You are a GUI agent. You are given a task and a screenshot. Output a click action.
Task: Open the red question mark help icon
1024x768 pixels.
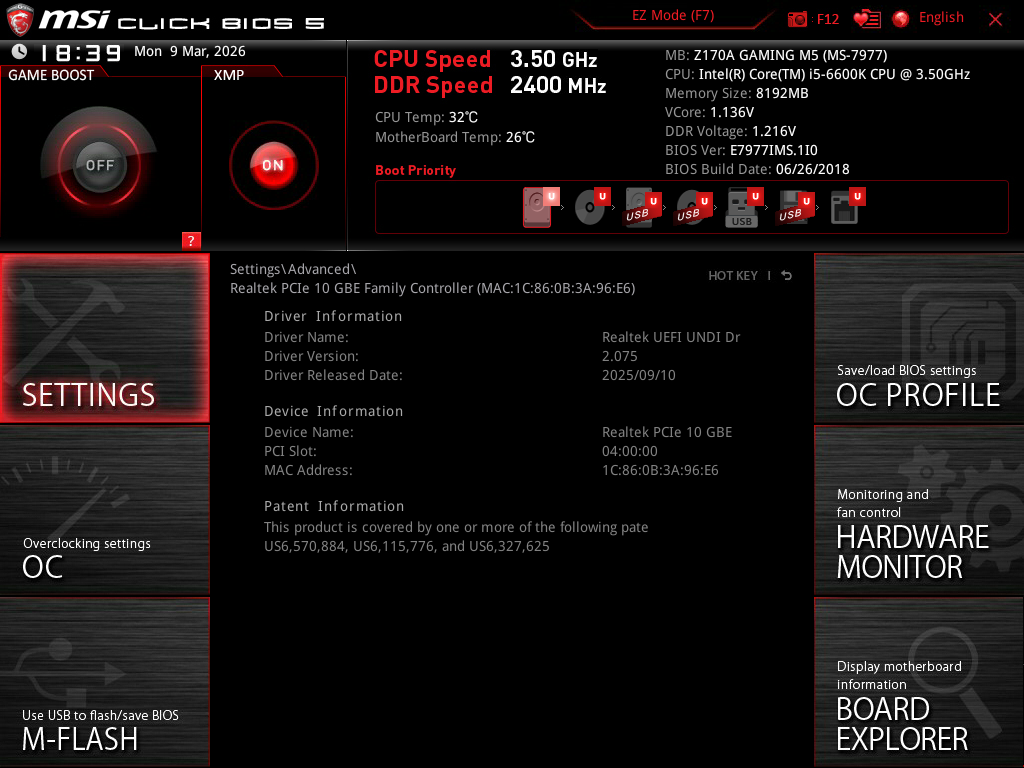(191, 240)
